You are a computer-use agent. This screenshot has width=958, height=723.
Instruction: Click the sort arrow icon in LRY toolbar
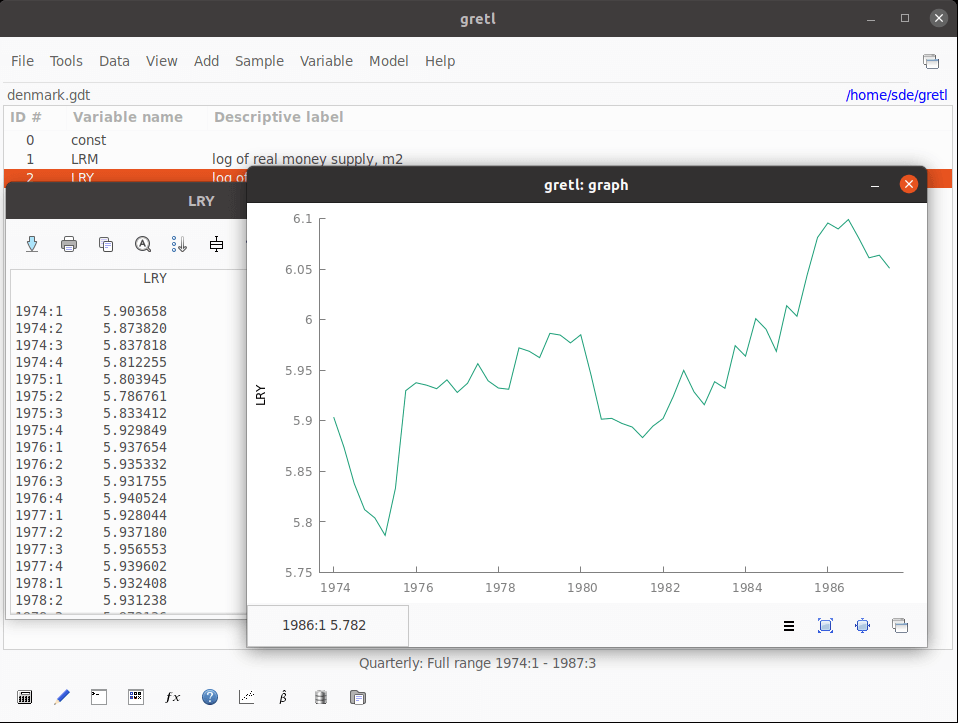(179, 244)
